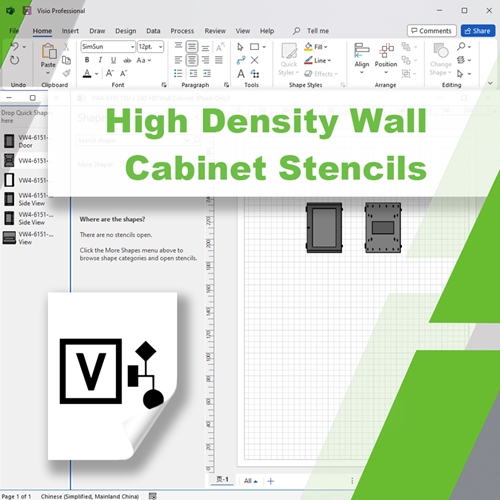
Task: Open the Change Shape dropdown
Action: coord(441,60)
